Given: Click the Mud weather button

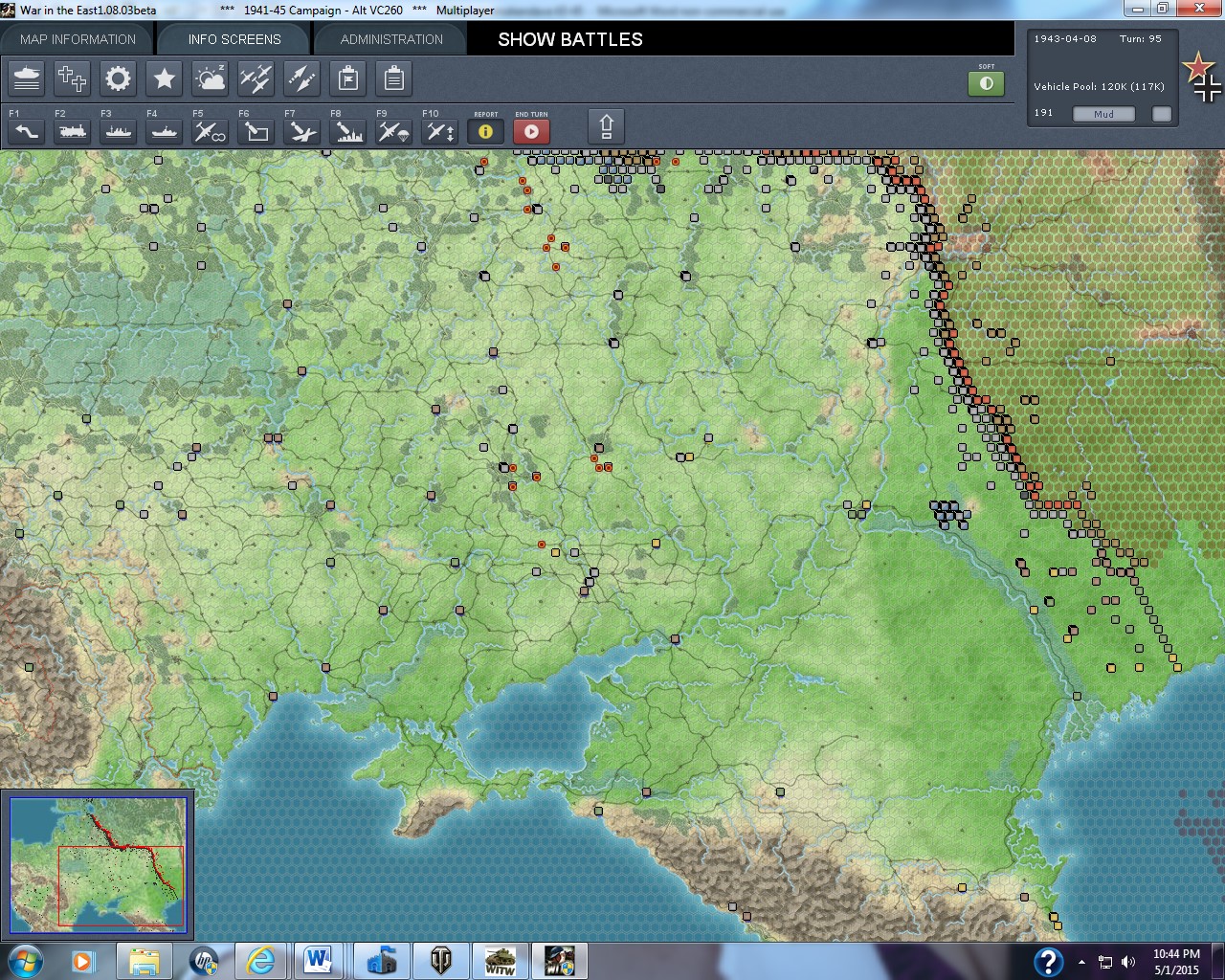Looking at the screenshot, I should [1103, 114].
